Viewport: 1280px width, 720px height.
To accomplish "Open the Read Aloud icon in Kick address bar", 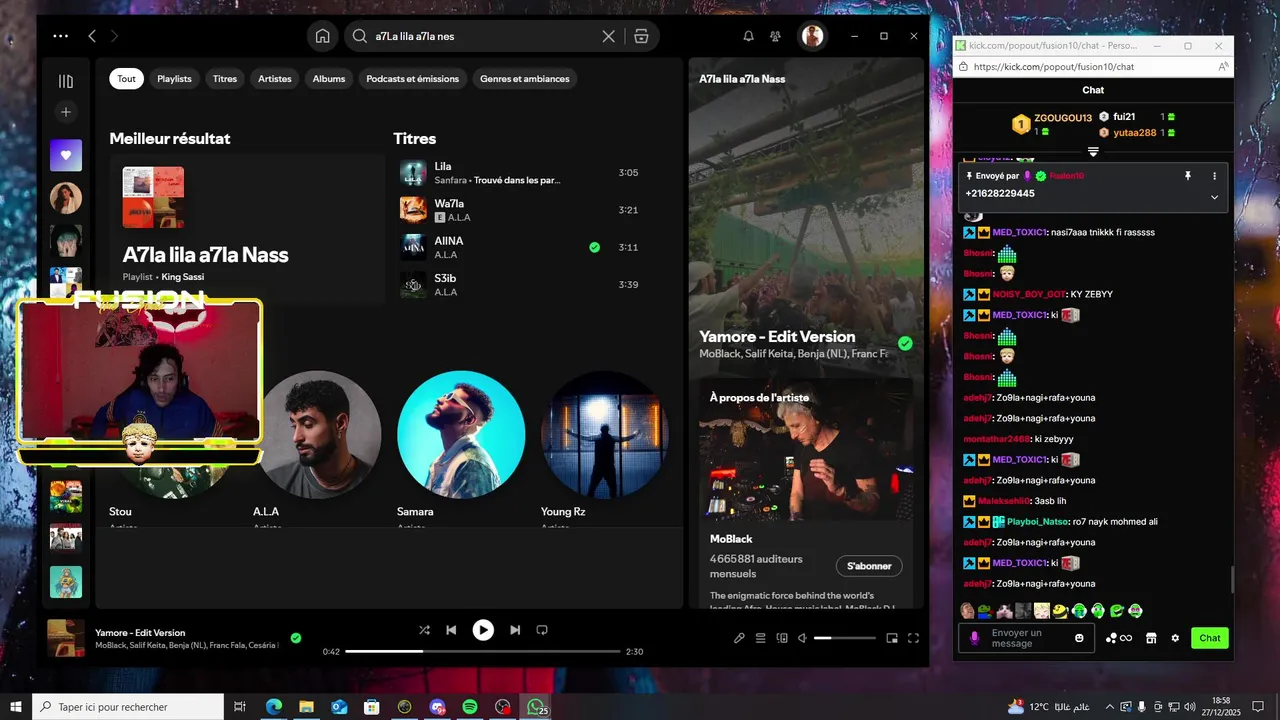I will pyautogui.click(x=1223, y=67).
